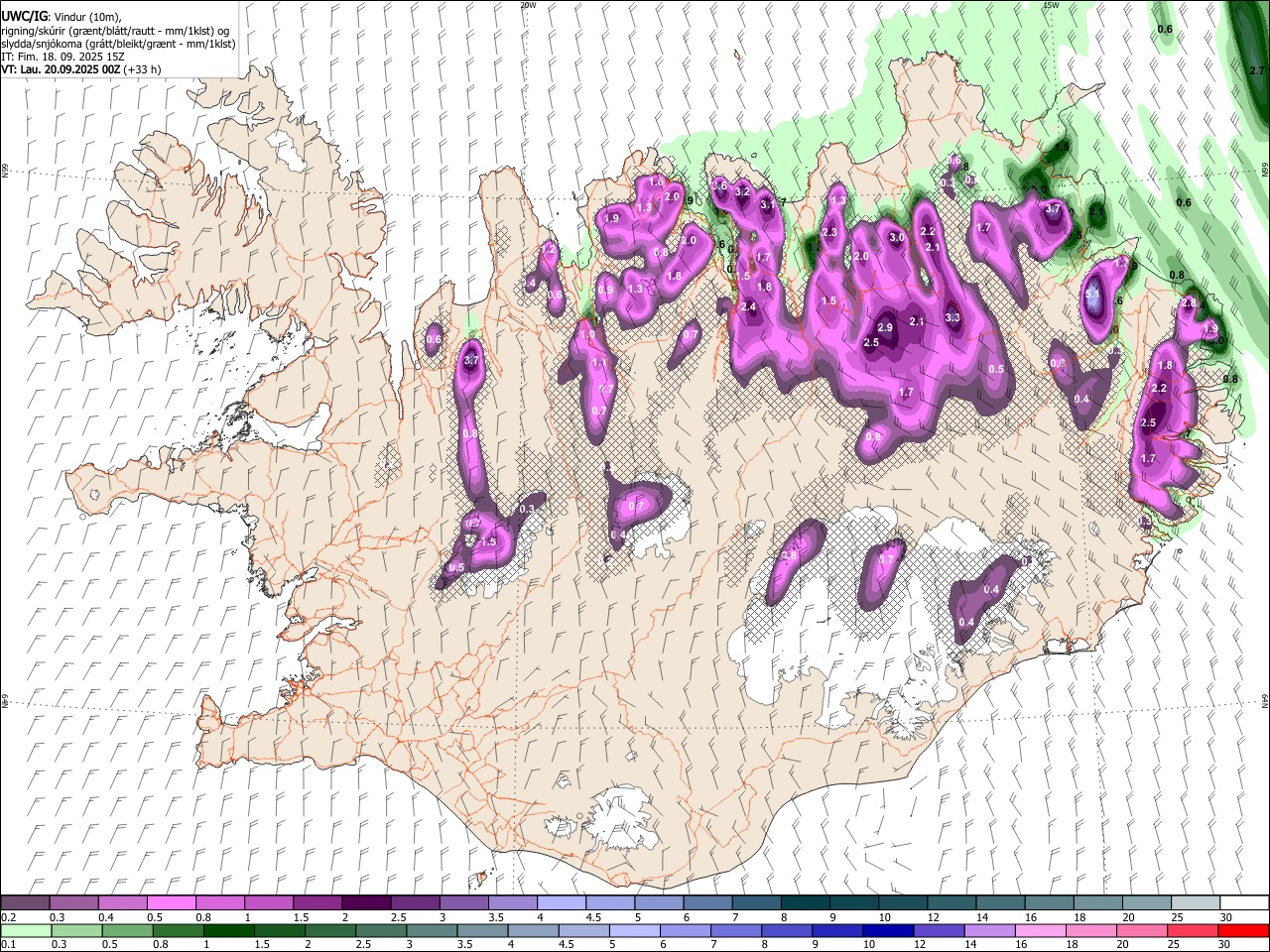Click the grey-purple swatch above snow label 0.2
This screenshot has height=952, width=1270.
point(26,902)
